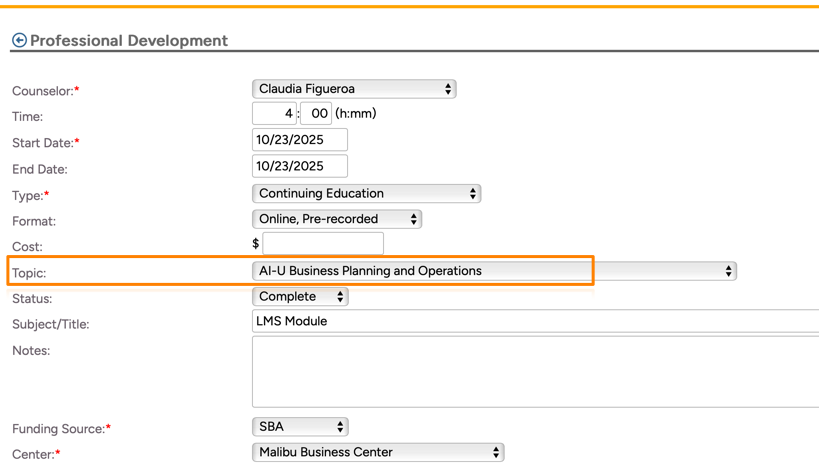Expand the Type dropdown showing Continuing Education
The image size is (819, 475).
[366, 193]
